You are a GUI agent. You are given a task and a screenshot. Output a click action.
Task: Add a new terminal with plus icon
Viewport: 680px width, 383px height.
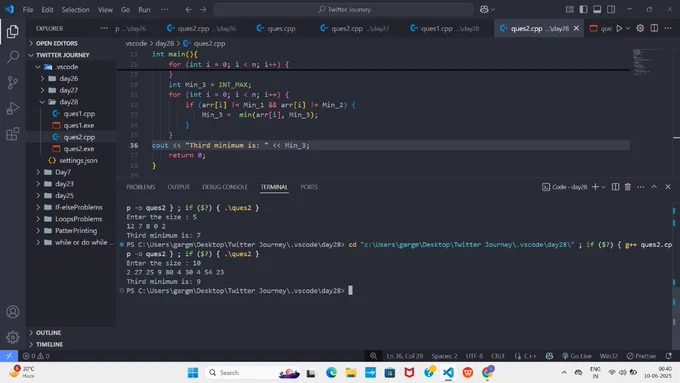(x=595, y=187)
